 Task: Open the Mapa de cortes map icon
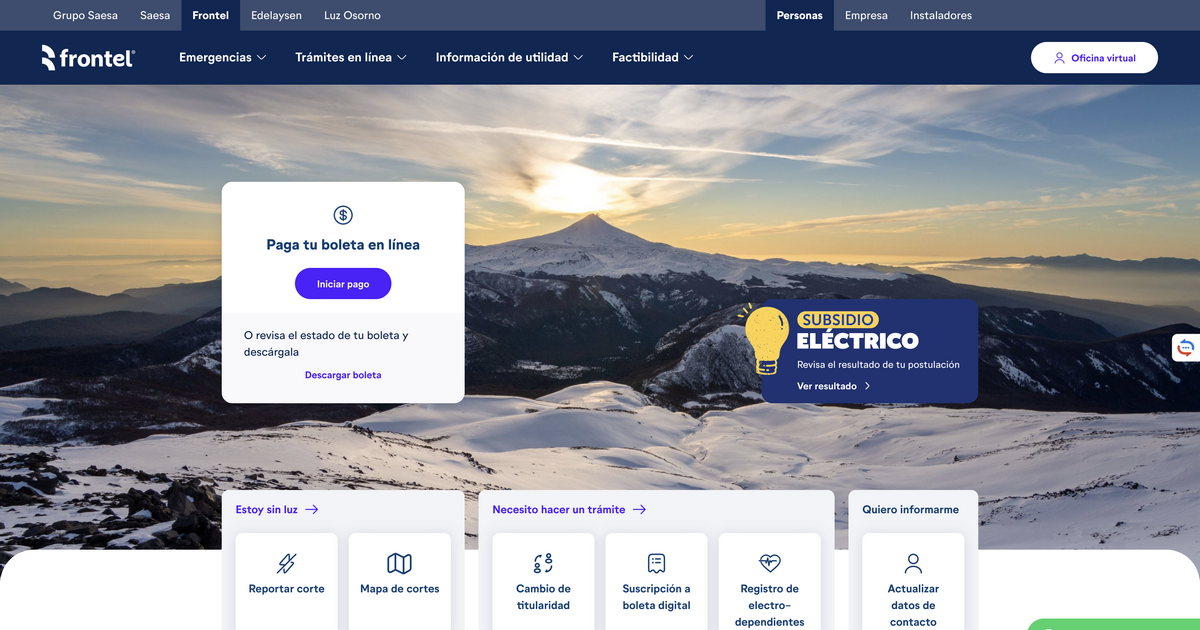400,563
